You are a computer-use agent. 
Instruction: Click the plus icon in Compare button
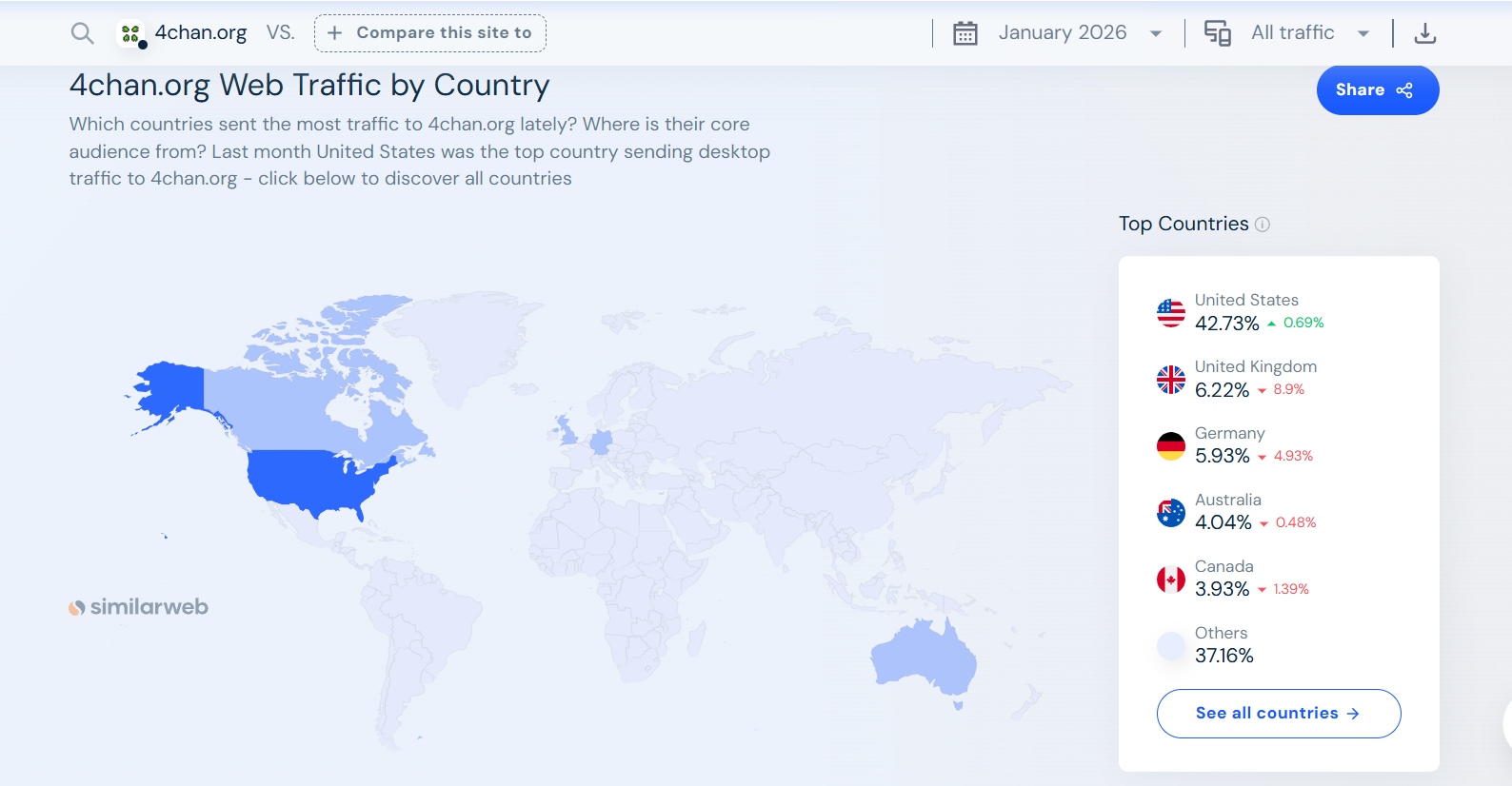click(x=334, y=33)
